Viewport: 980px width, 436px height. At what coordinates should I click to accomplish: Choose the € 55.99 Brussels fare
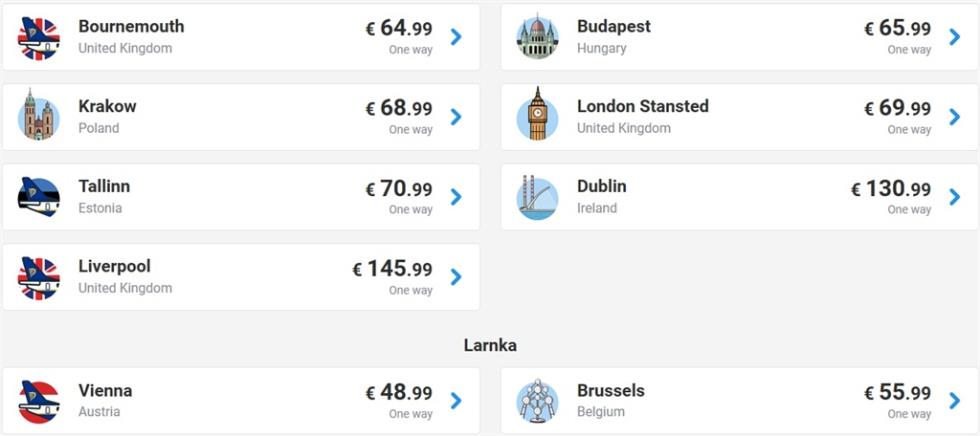point(898,392)
